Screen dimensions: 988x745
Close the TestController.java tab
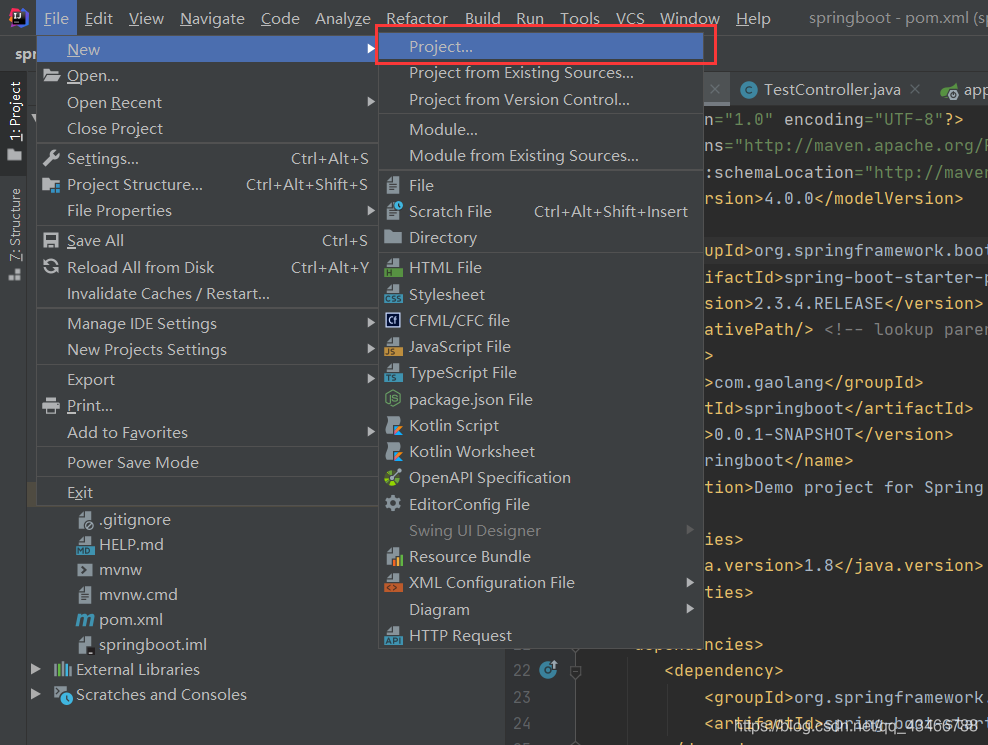(915, 90)
